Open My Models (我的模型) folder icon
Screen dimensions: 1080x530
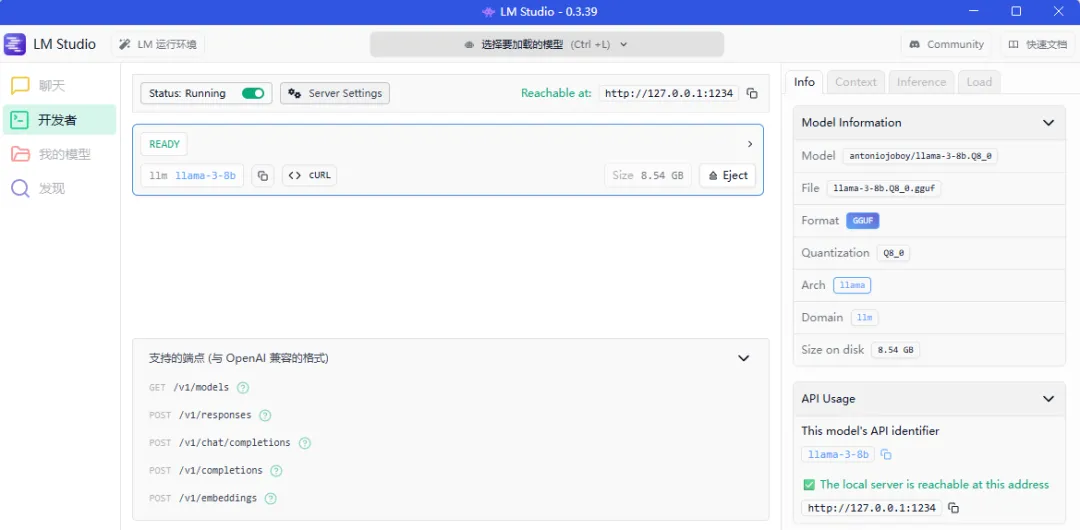click(20, 154)
